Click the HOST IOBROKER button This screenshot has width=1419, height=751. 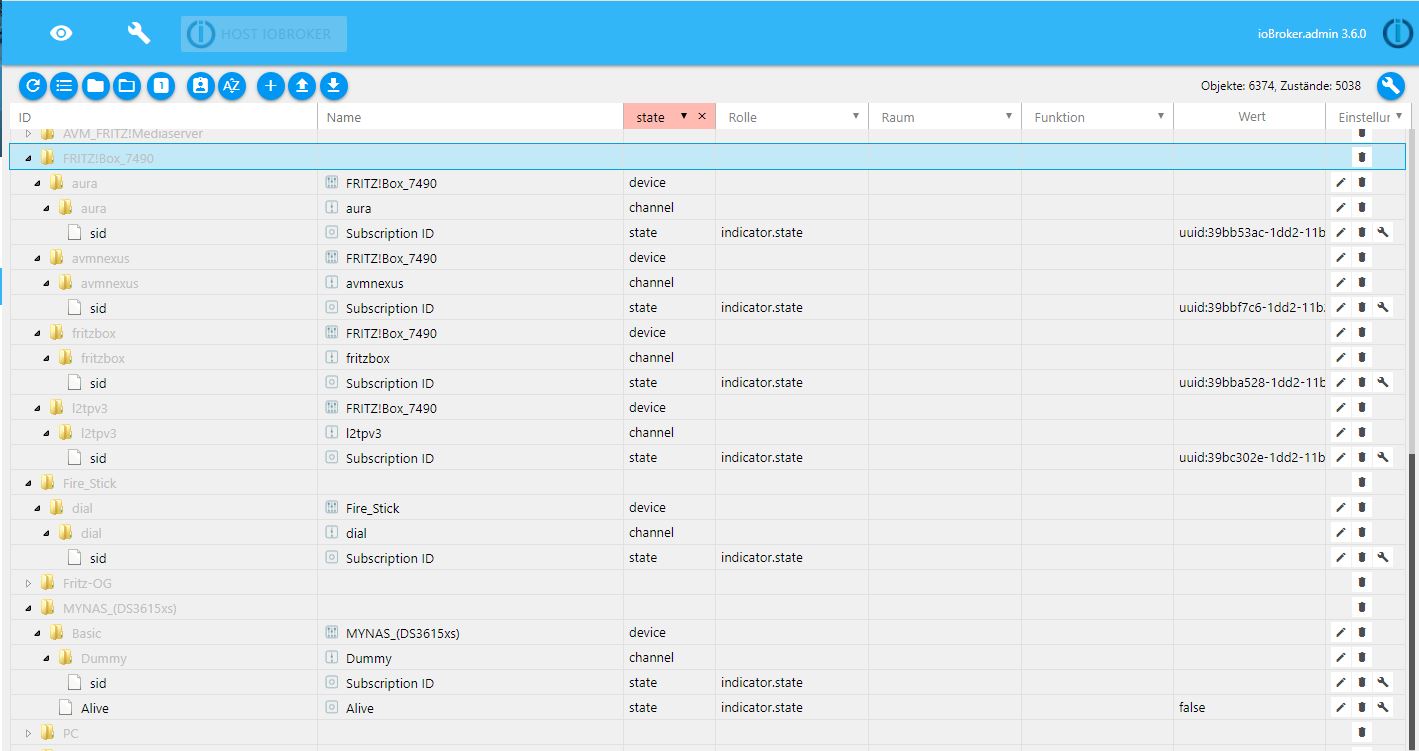pos(264,34)
